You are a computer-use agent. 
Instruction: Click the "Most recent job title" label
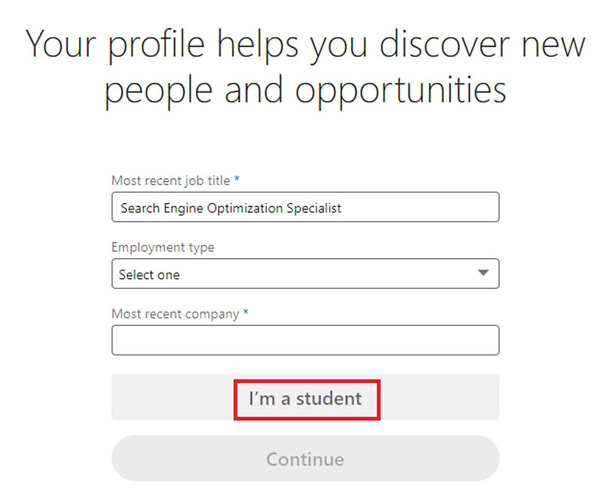coord(171,181)
